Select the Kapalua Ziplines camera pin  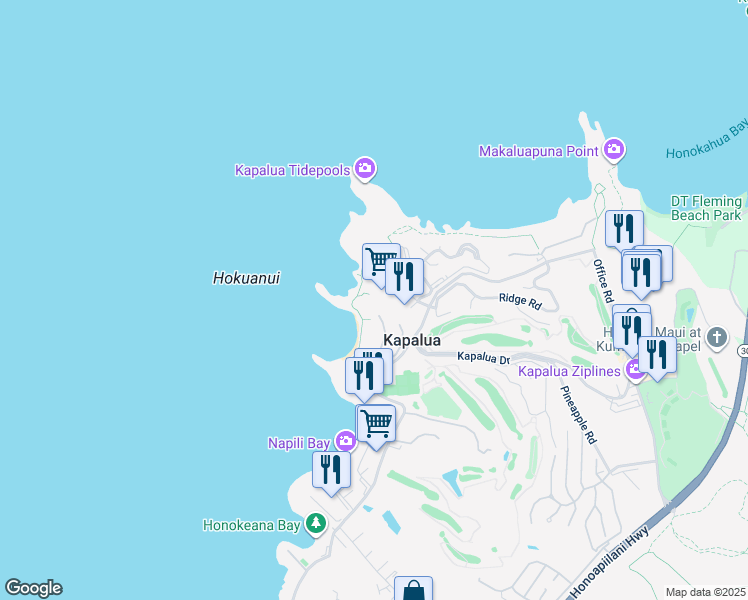[634, 370]
